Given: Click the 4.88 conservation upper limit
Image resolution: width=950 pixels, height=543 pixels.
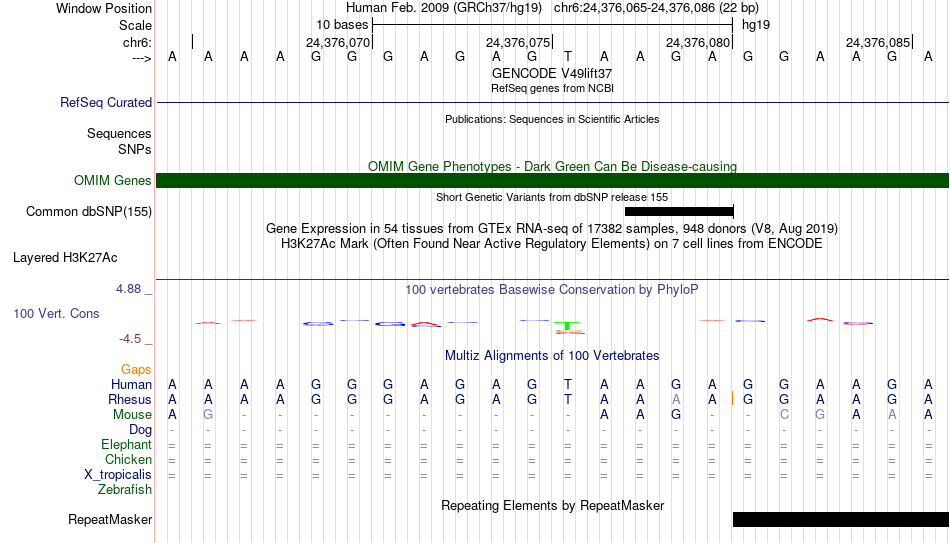Looking at the screenshot, I should point(128,289).
